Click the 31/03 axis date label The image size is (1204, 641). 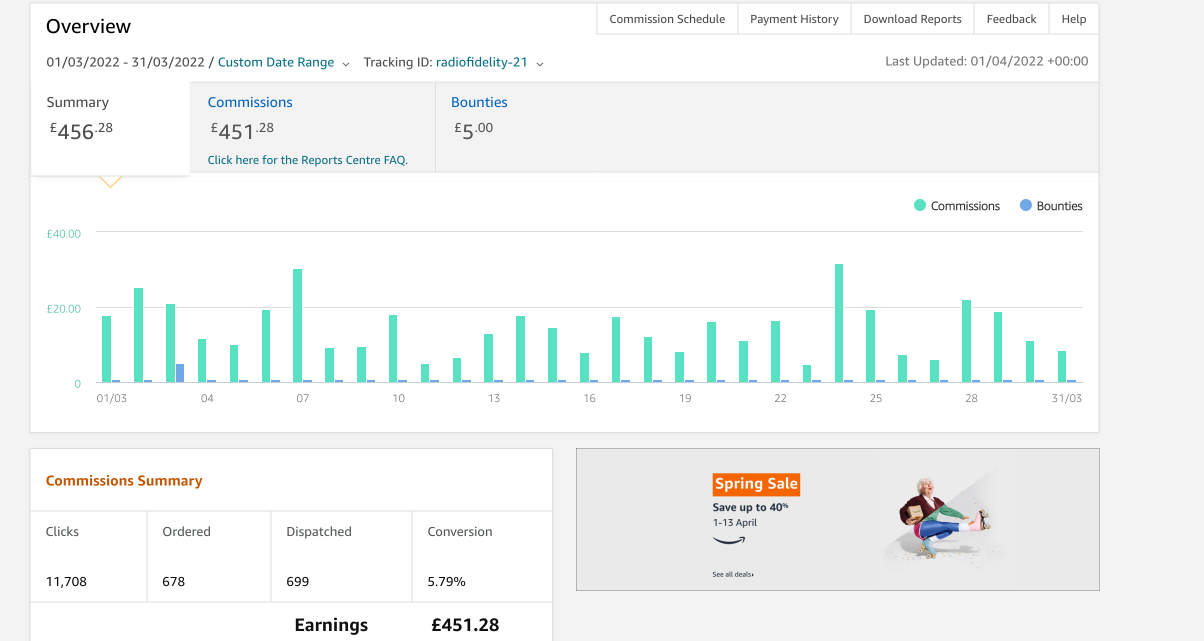click(x=1067, y=398)
